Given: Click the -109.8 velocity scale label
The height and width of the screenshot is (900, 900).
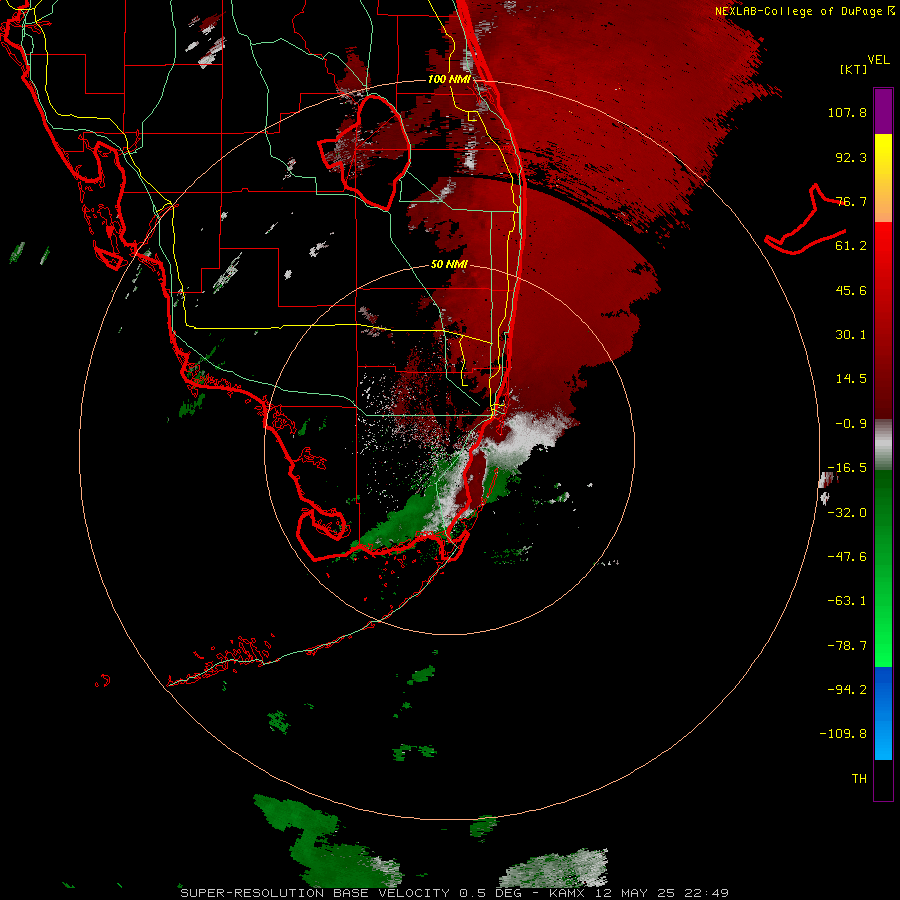Looking at the screenshot, I should point(844,734).
